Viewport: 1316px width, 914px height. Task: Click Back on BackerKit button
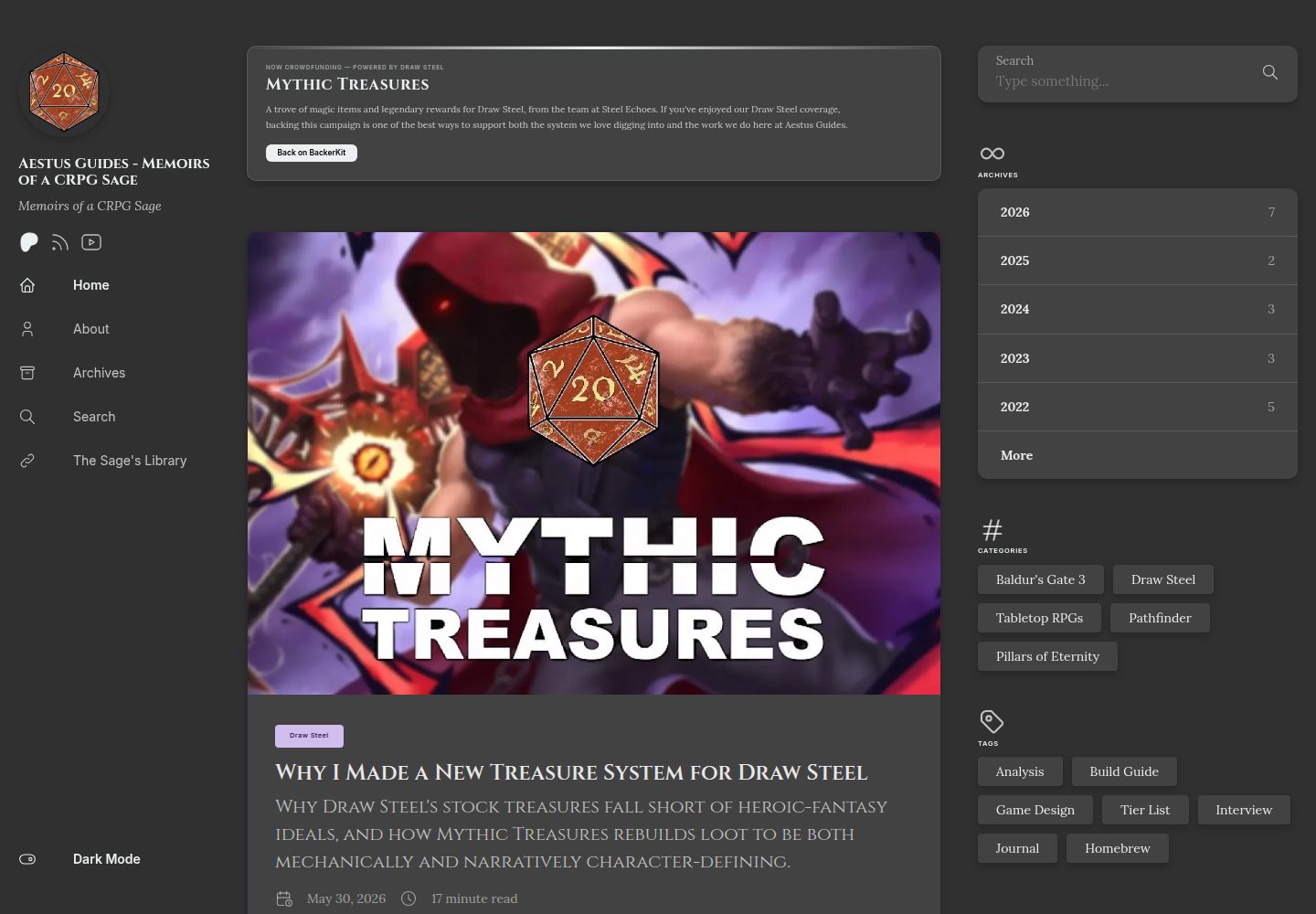[312, 153]
